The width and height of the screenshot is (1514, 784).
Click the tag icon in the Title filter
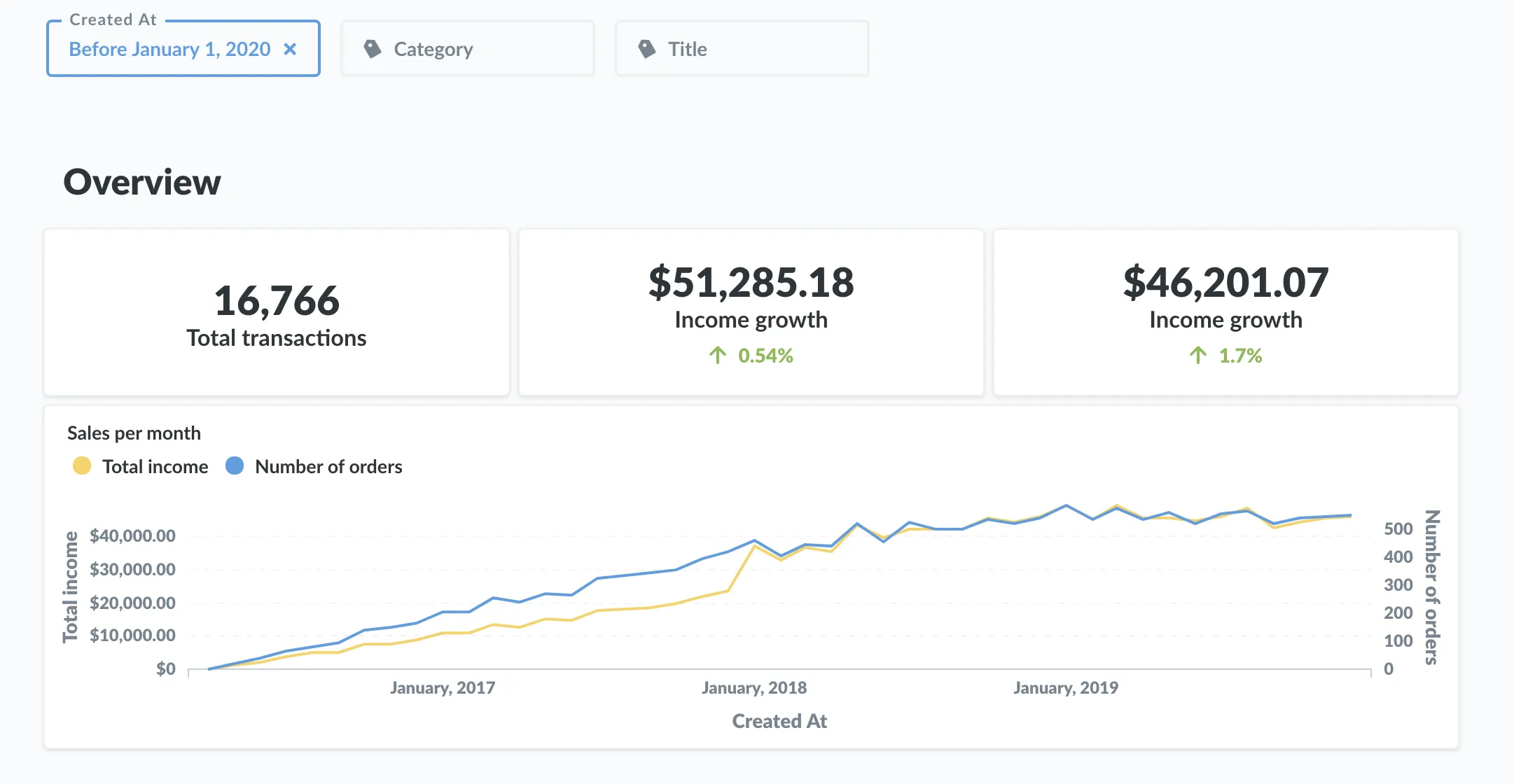click(646, 48)
